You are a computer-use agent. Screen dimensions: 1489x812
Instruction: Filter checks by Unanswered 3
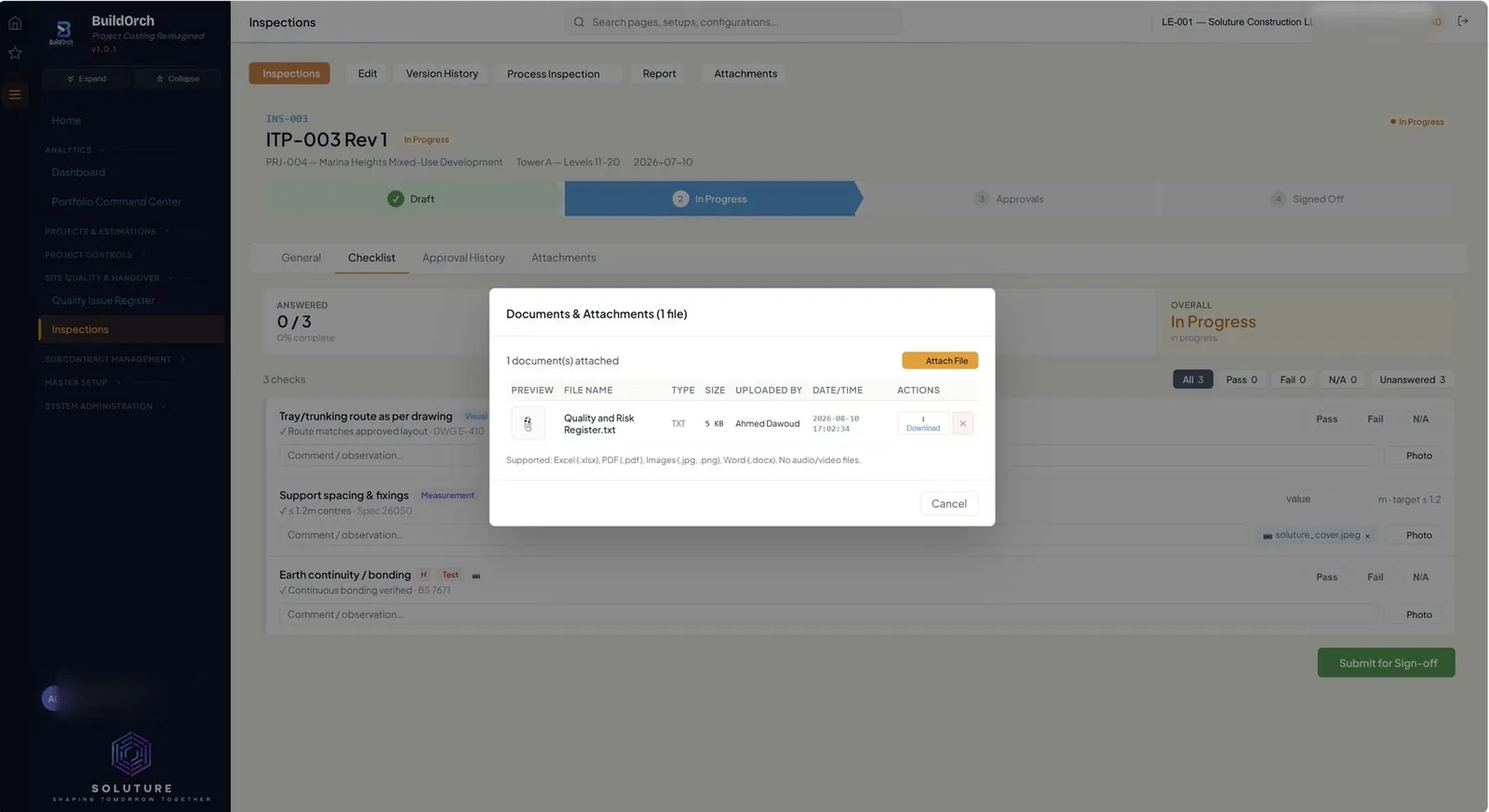tap(1412, 379)
